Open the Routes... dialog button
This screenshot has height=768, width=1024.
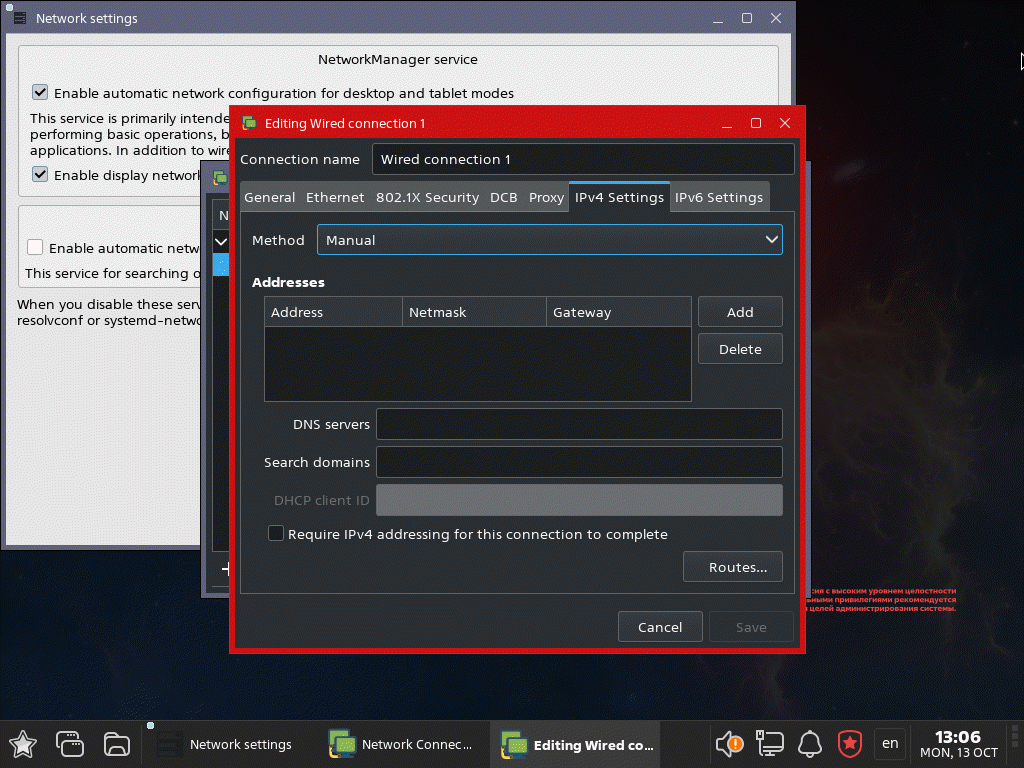[737, 567]
